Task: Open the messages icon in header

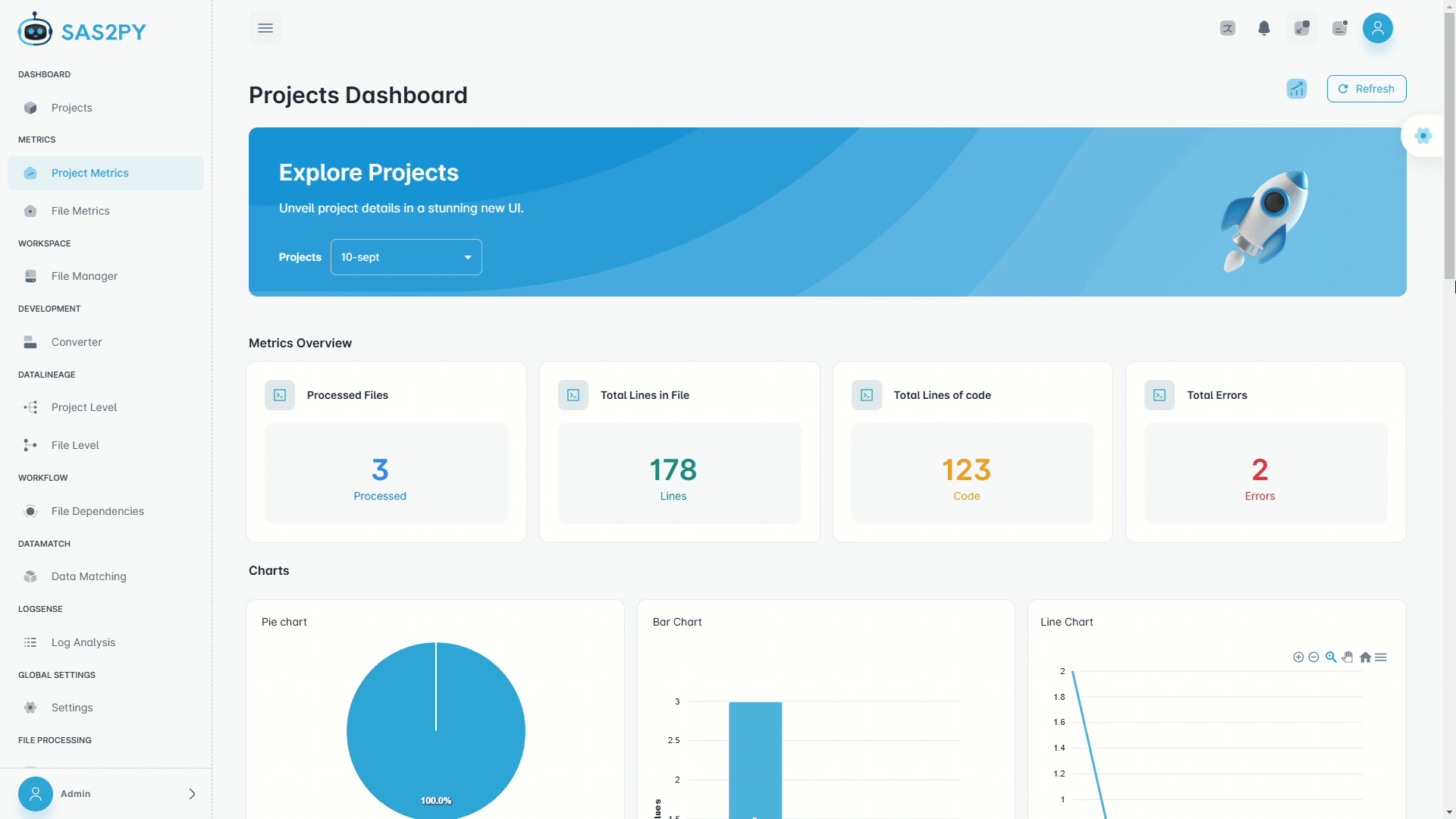Action: 1339,28
